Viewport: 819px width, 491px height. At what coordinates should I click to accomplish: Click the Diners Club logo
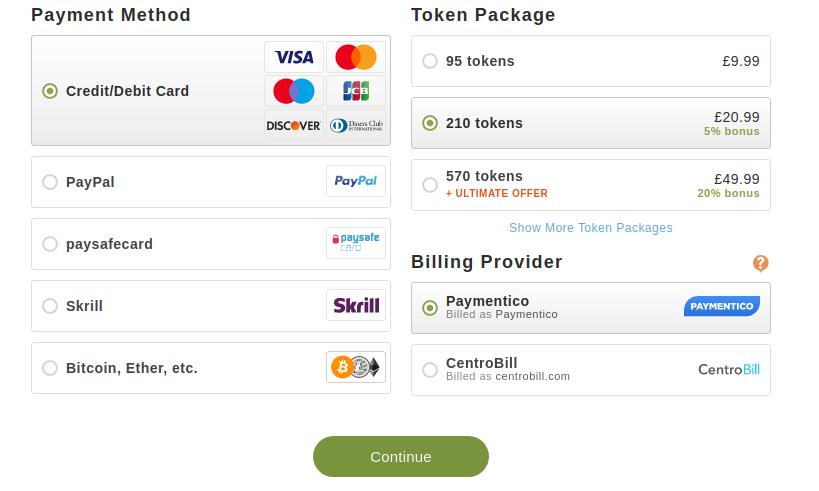tap(355, 125)
